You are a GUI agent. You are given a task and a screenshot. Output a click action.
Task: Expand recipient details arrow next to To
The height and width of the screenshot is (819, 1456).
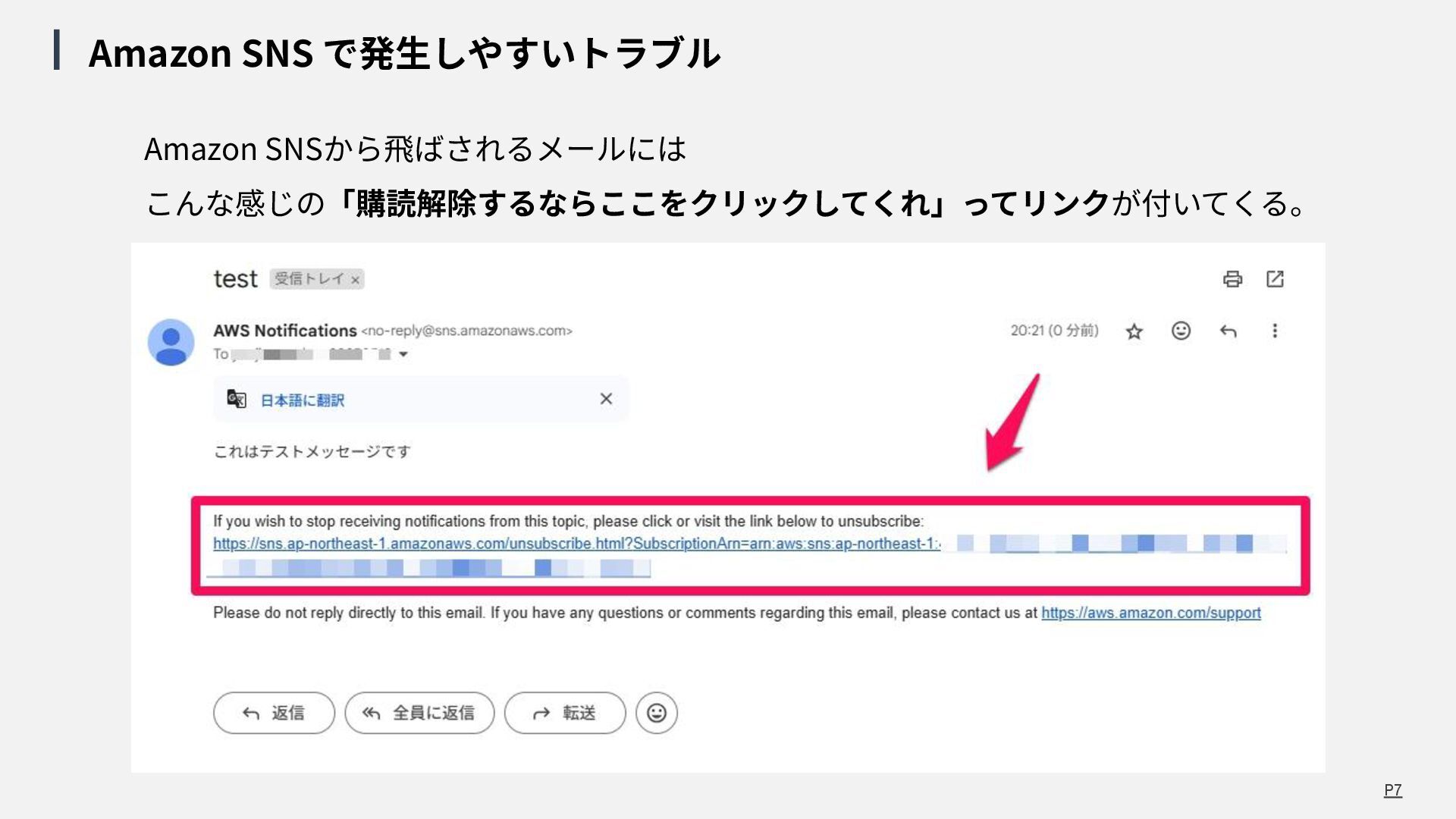point(403,354)
